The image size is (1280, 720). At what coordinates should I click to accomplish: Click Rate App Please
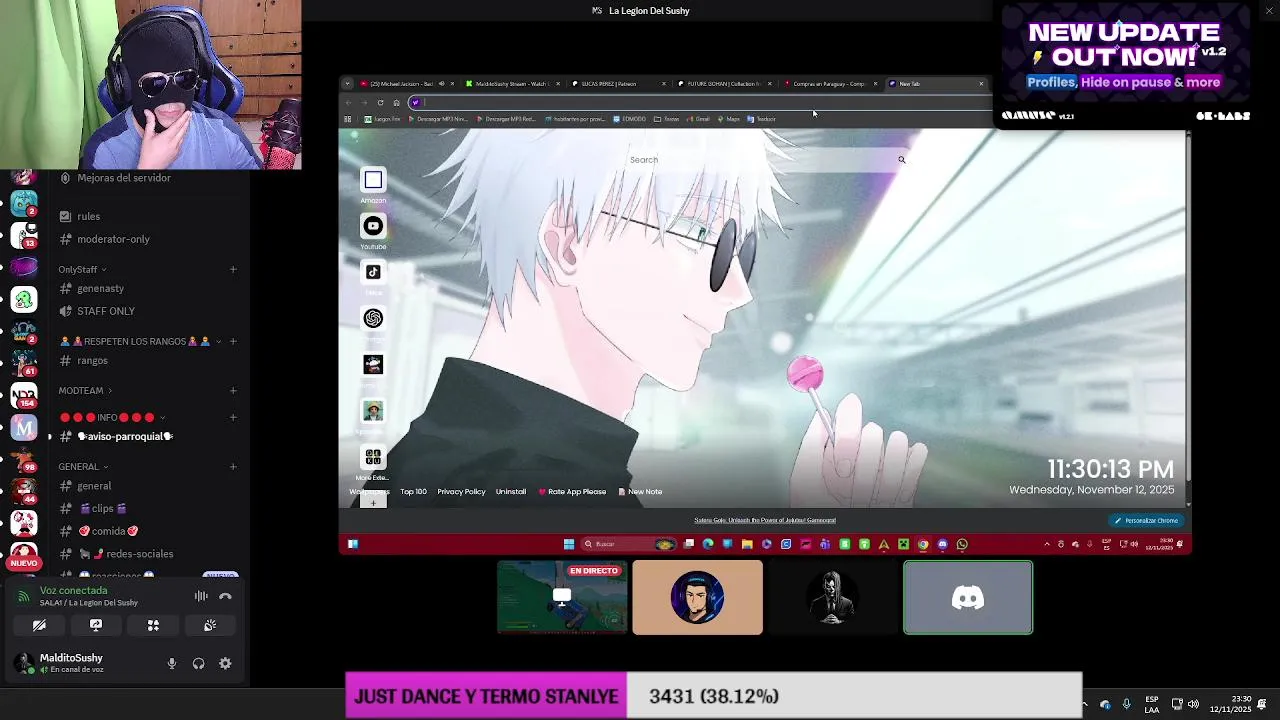(572, 492)
